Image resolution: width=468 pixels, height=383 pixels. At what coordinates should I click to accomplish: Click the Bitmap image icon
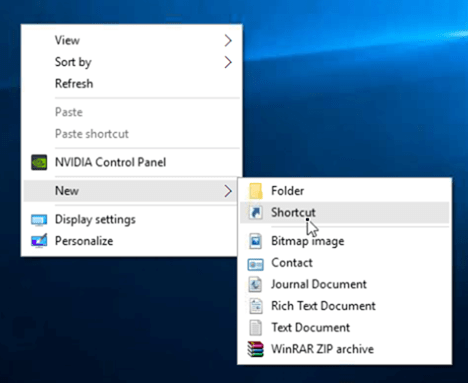[x=256, y=241]
